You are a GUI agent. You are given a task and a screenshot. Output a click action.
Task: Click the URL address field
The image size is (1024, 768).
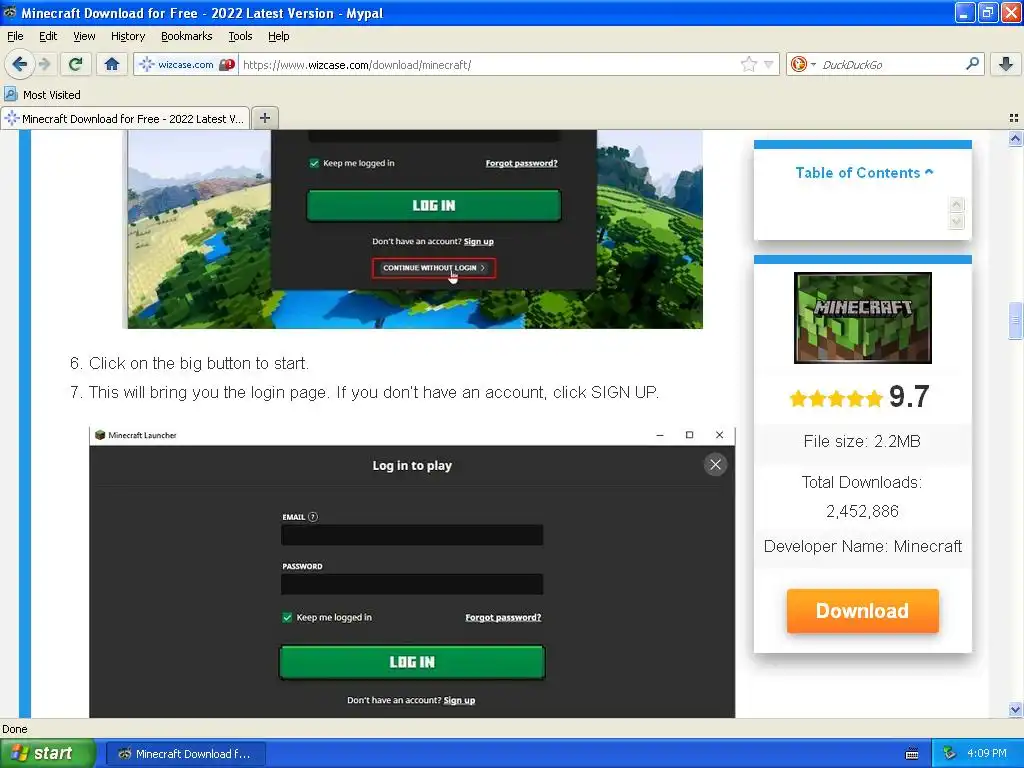point(490,64)
